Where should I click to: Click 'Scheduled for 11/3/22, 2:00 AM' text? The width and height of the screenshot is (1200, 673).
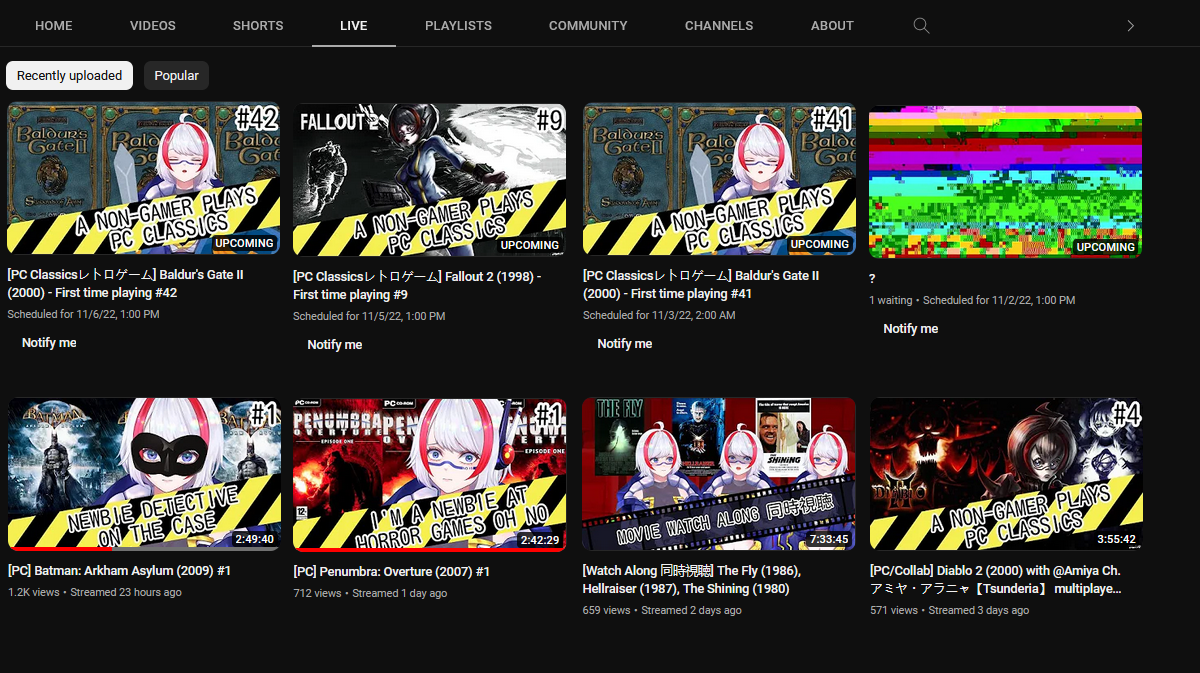(x=659, y=315)
